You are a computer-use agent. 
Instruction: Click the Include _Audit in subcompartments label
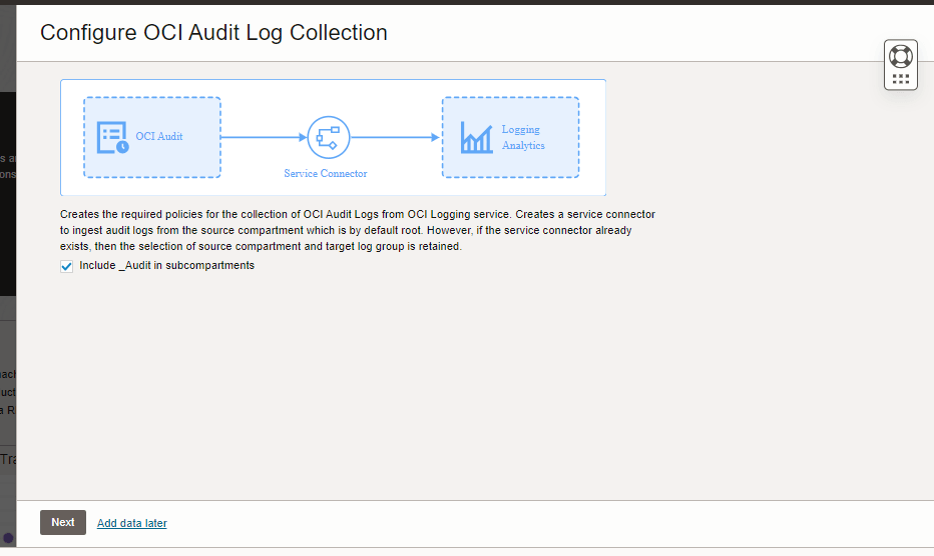167,265
